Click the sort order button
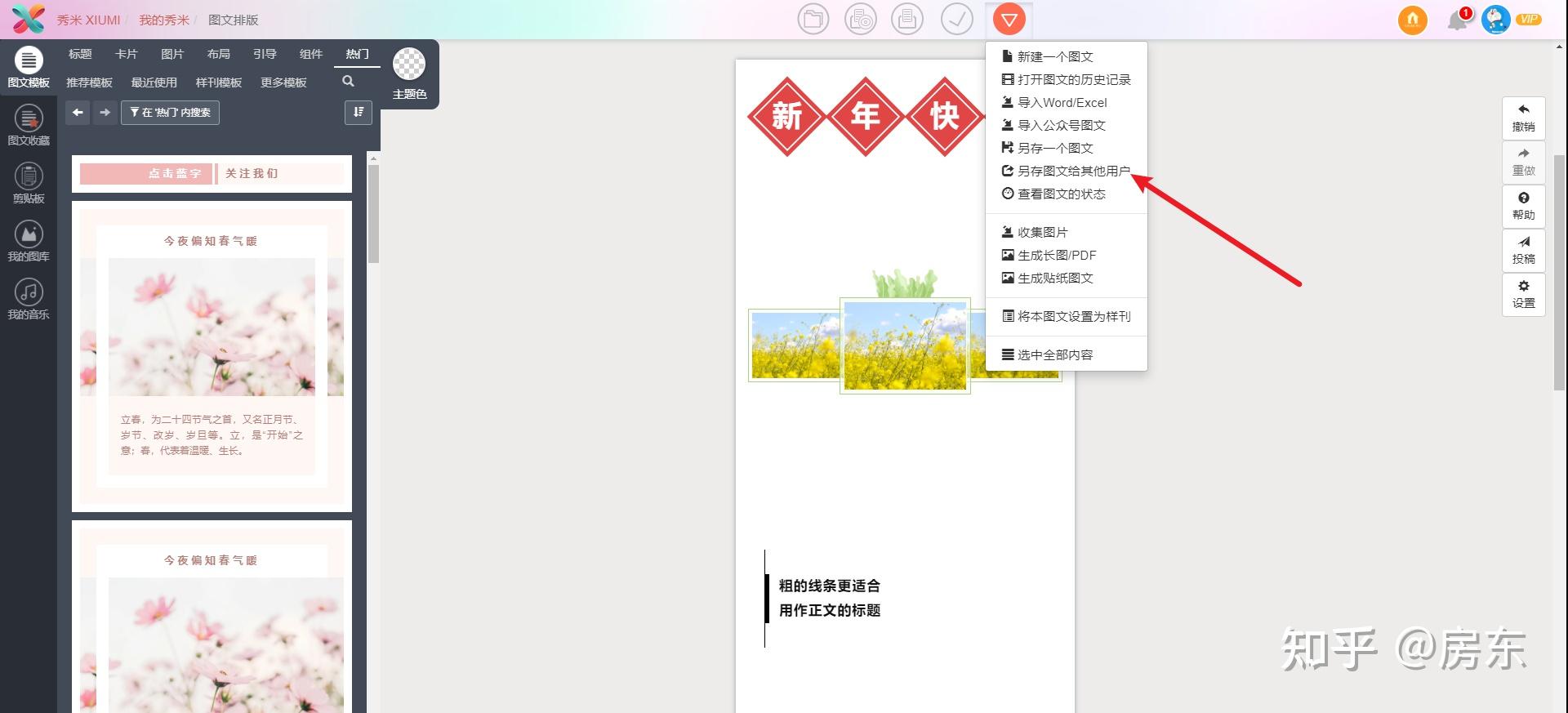Viewport: 1568px width, 713px height. click(x=359, y=113)
